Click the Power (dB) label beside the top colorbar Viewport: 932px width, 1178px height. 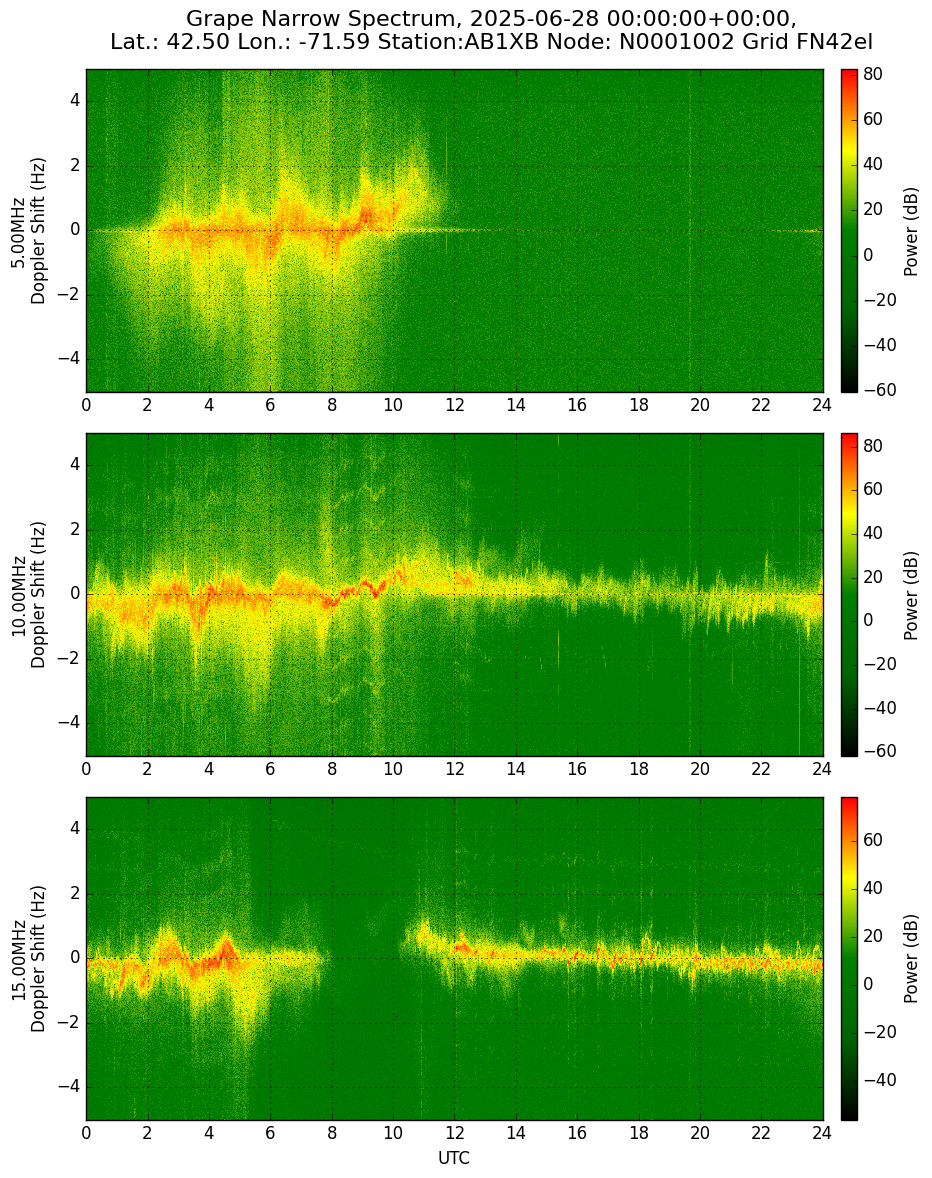pyautogui.click(x=910, y=231)
